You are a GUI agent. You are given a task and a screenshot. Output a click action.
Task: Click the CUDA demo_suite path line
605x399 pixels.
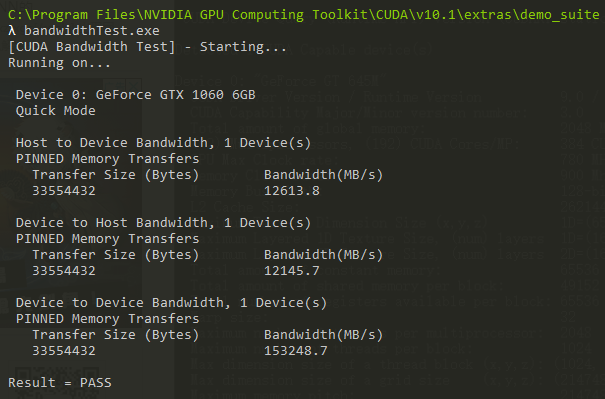click(304, 15)
